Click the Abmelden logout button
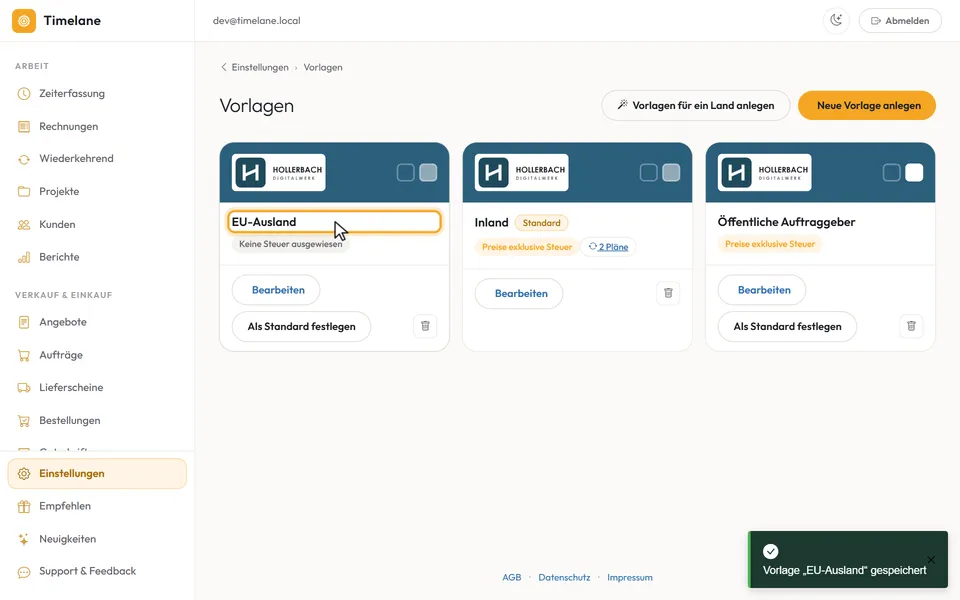Image resolution: width=960 pixels, height=600 pixels. (x=900, y=21)
